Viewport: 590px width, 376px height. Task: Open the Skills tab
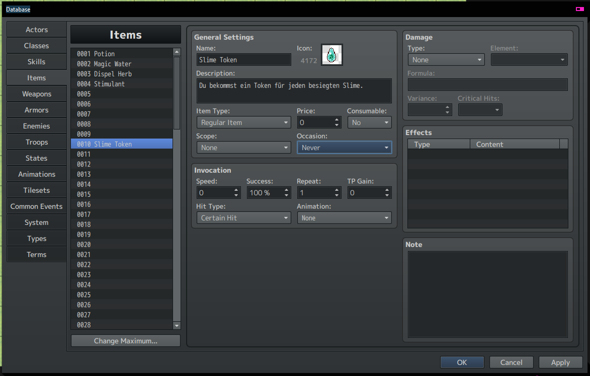click(36, 62)
